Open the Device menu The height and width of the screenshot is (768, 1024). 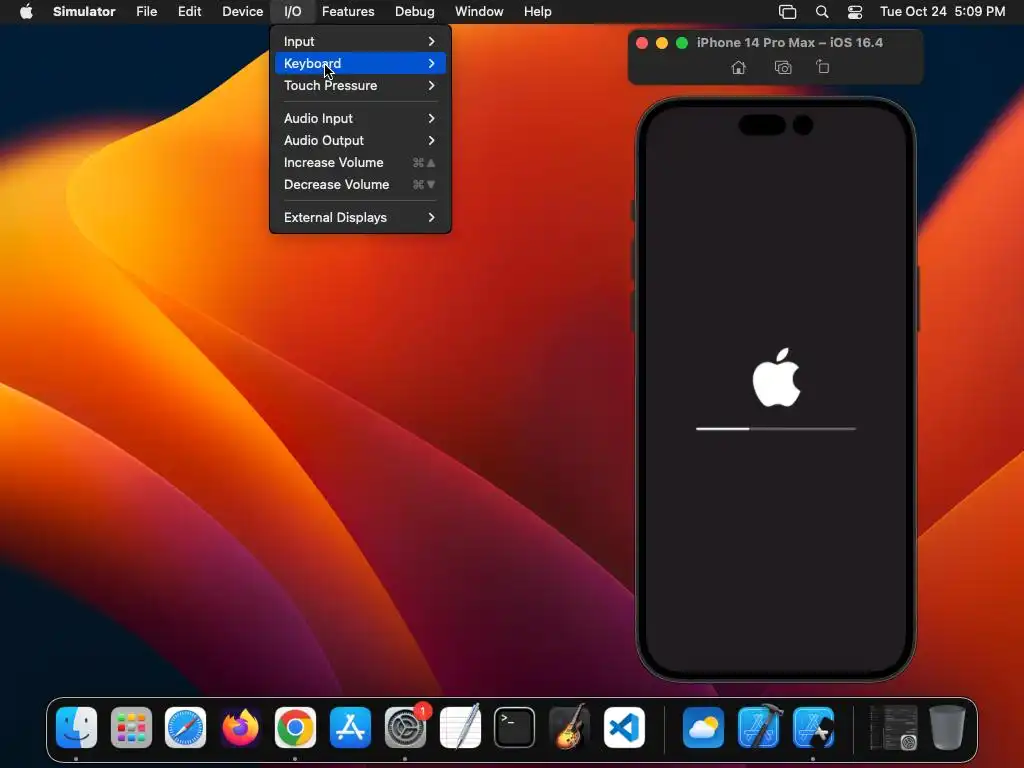pos(242,12)
